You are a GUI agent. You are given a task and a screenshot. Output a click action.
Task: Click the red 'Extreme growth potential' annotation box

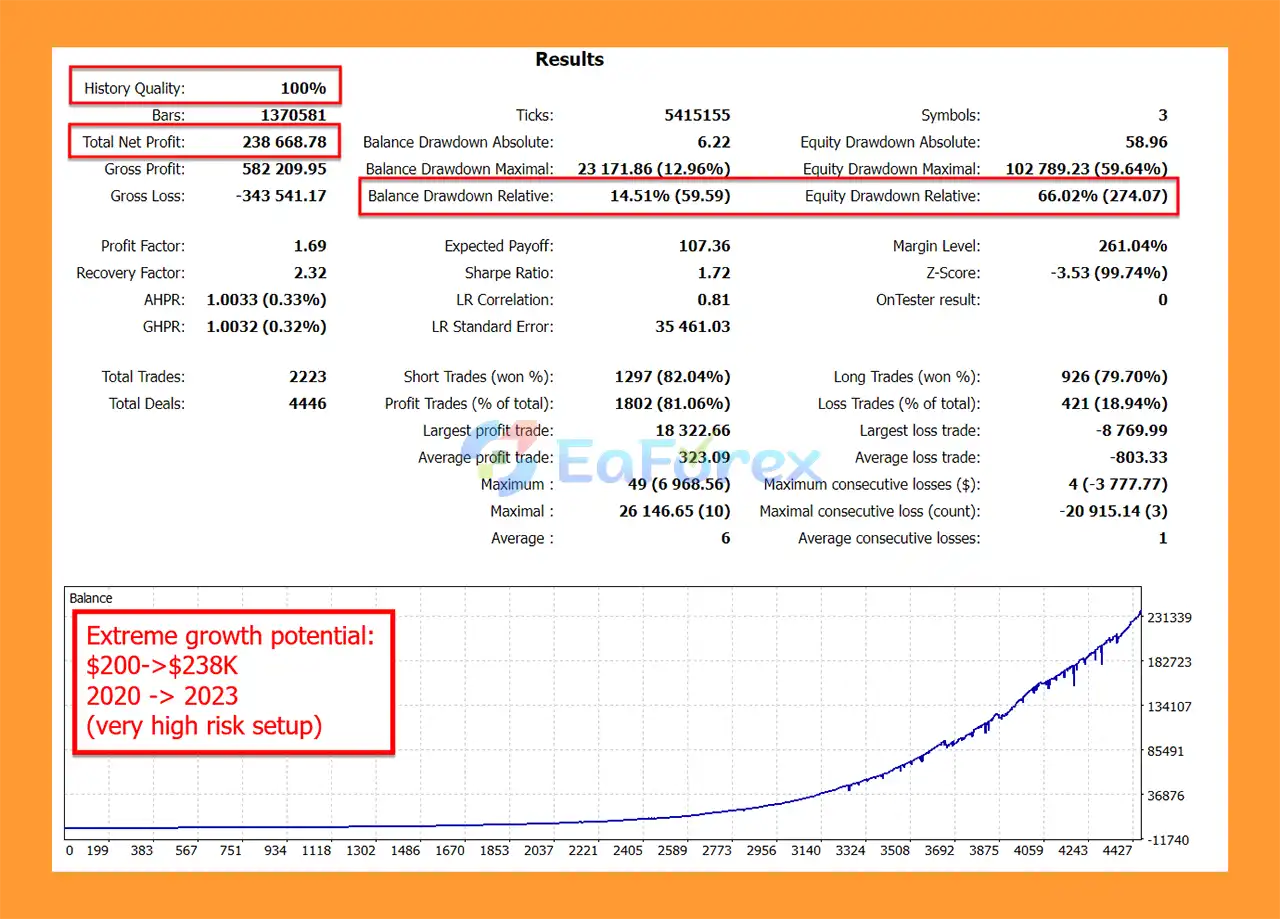click(x=233, y=680)
